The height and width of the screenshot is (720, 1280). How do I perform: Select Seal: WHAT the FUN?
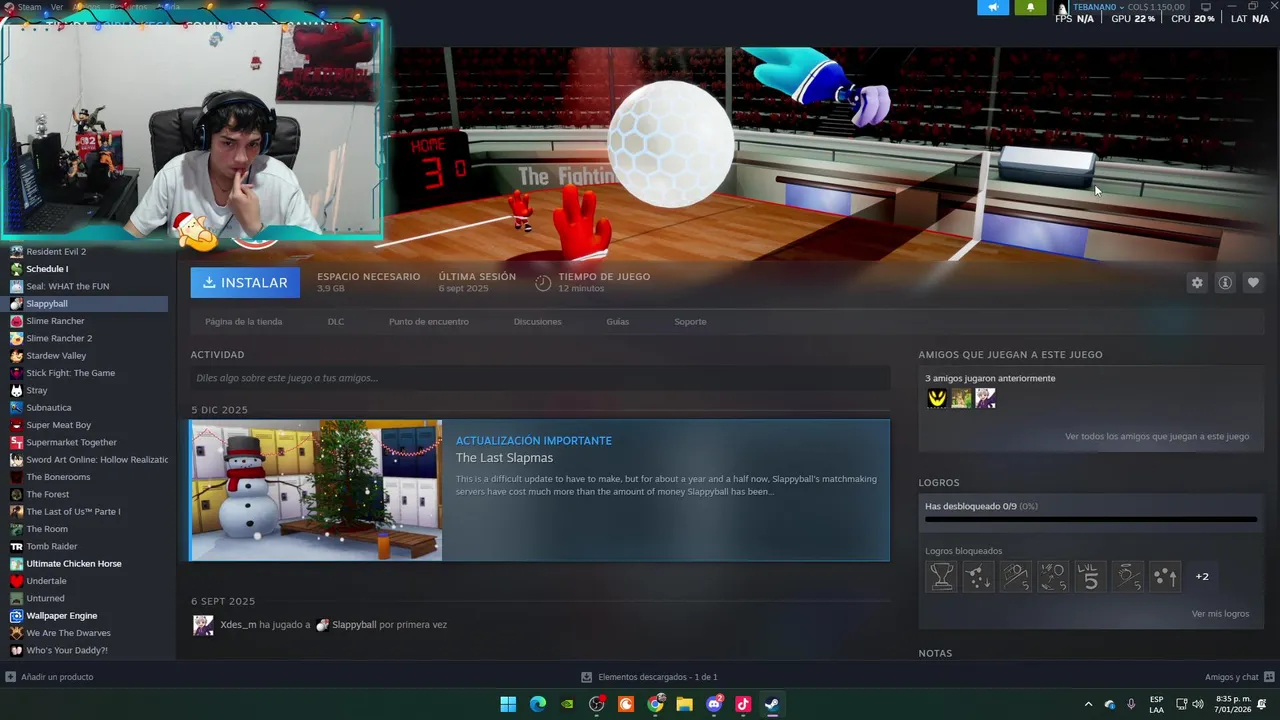point(68,286)
